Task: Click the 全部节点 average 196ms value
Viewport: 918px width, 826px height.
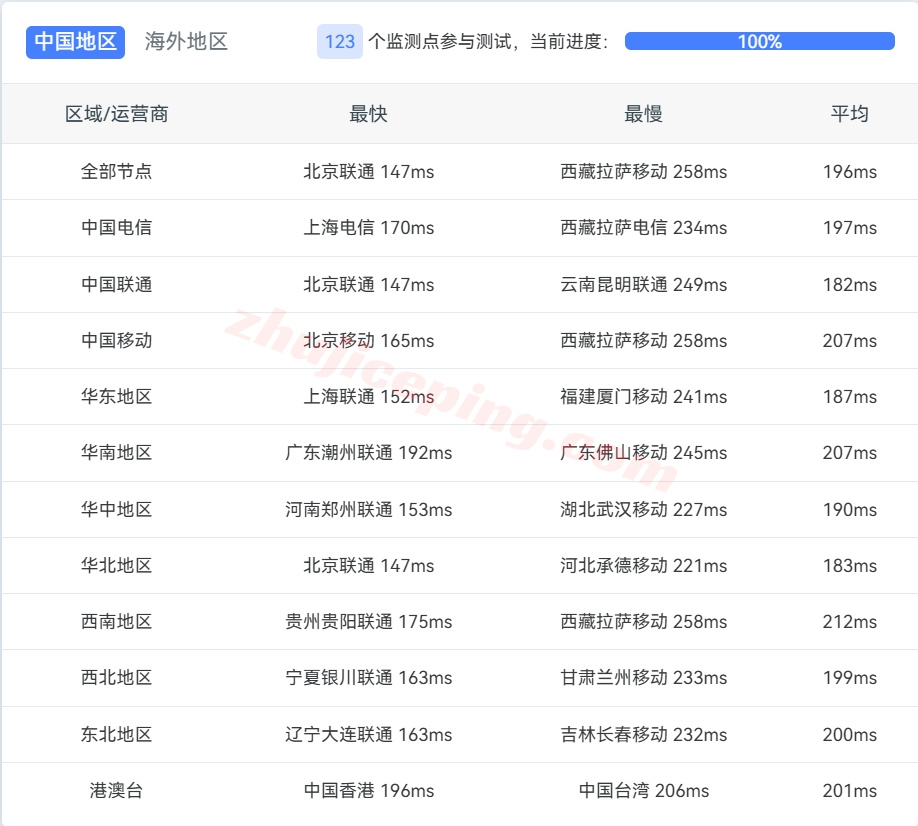Action: (x=850, y=172)
